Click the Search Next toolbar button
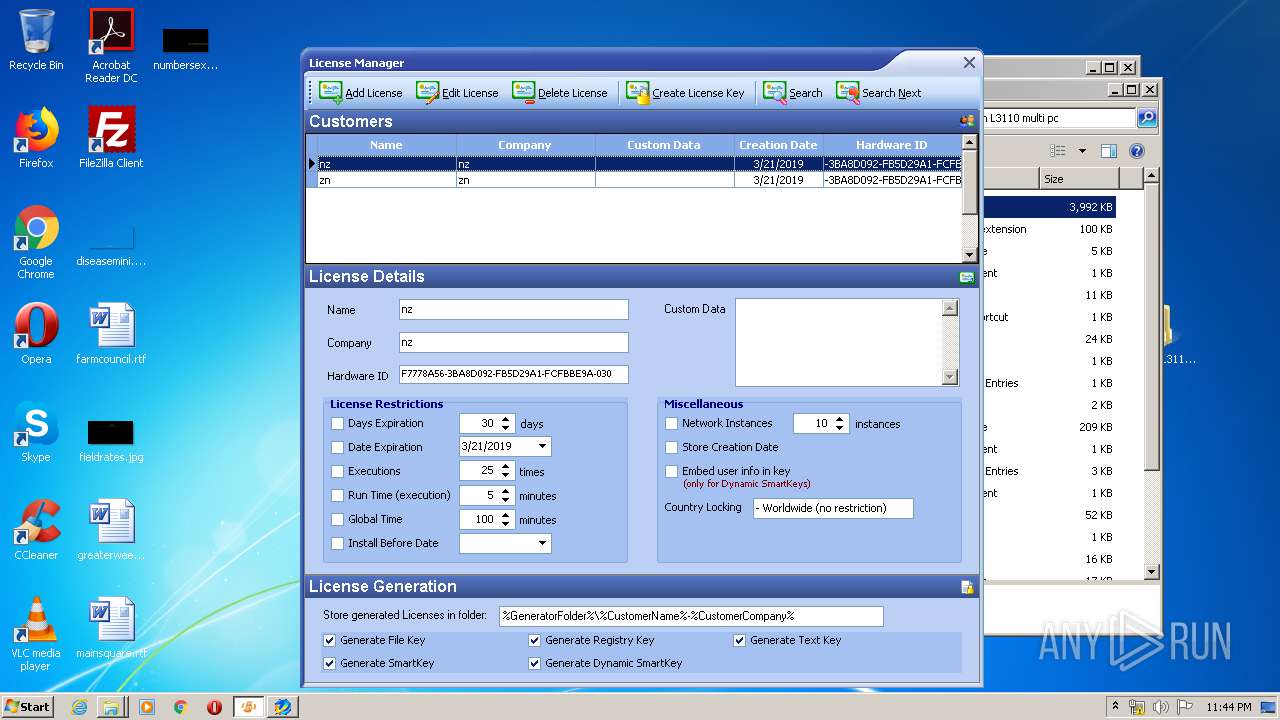The image size is (1280, 720). [x=879, y=93]
